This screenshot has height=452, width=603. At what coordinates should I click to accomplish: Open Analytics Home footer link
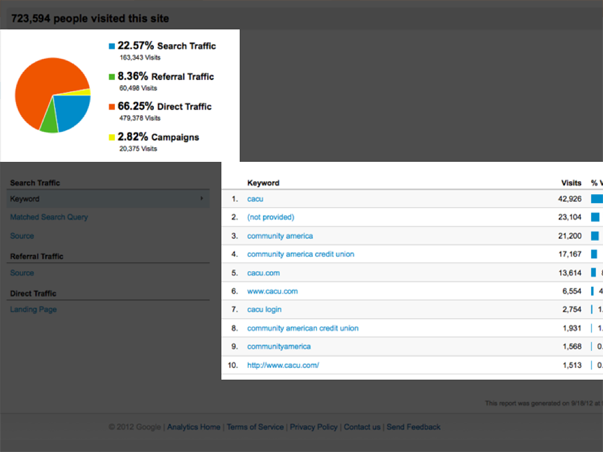[x=194, y=427]
